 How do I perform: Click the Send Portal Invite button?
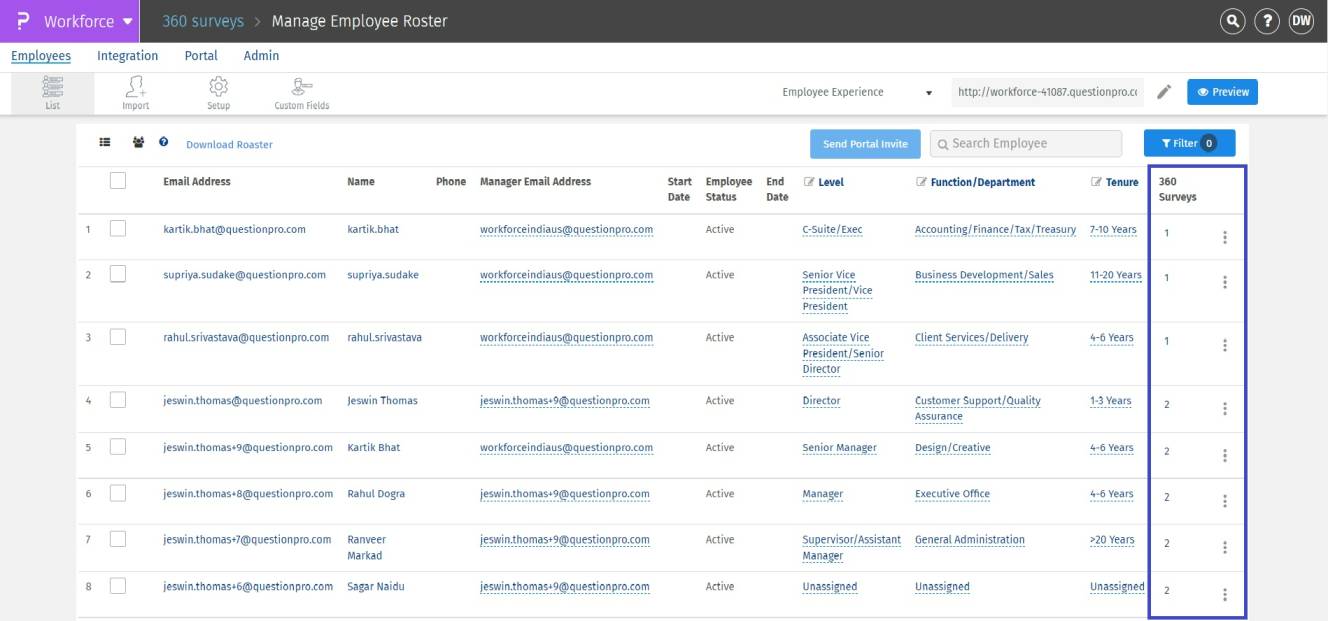[x=865, y=144]
